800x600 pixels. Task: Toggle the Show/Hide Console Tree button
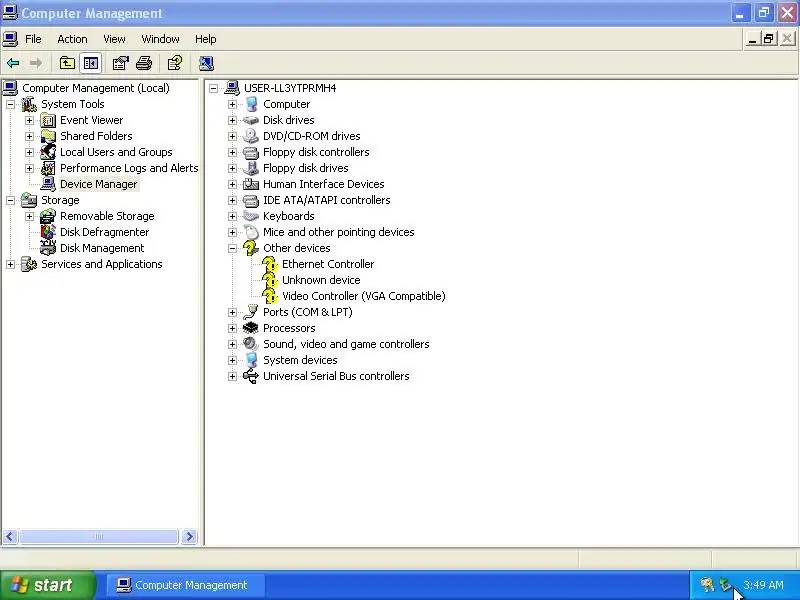[x=91, y=63]
